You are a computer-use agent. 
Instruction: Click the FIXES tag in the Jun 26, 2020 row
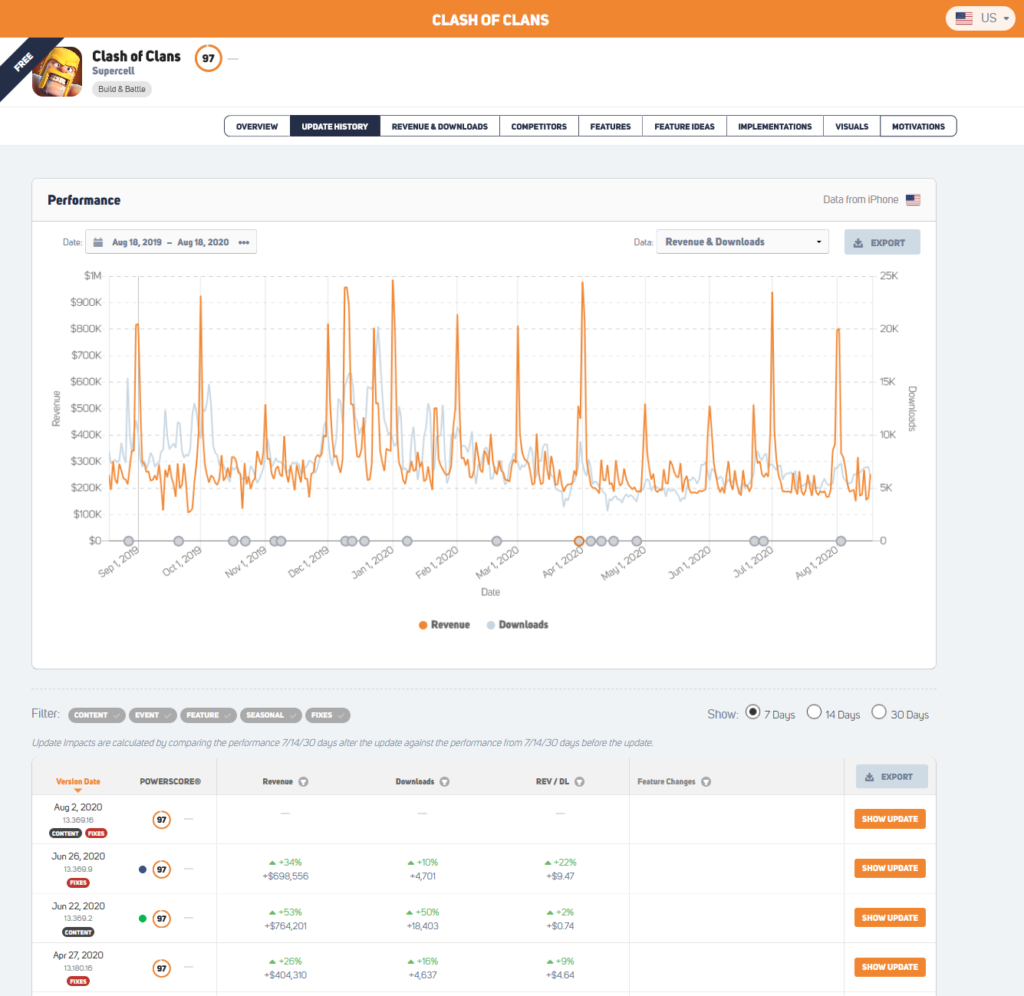click(78, 883)
